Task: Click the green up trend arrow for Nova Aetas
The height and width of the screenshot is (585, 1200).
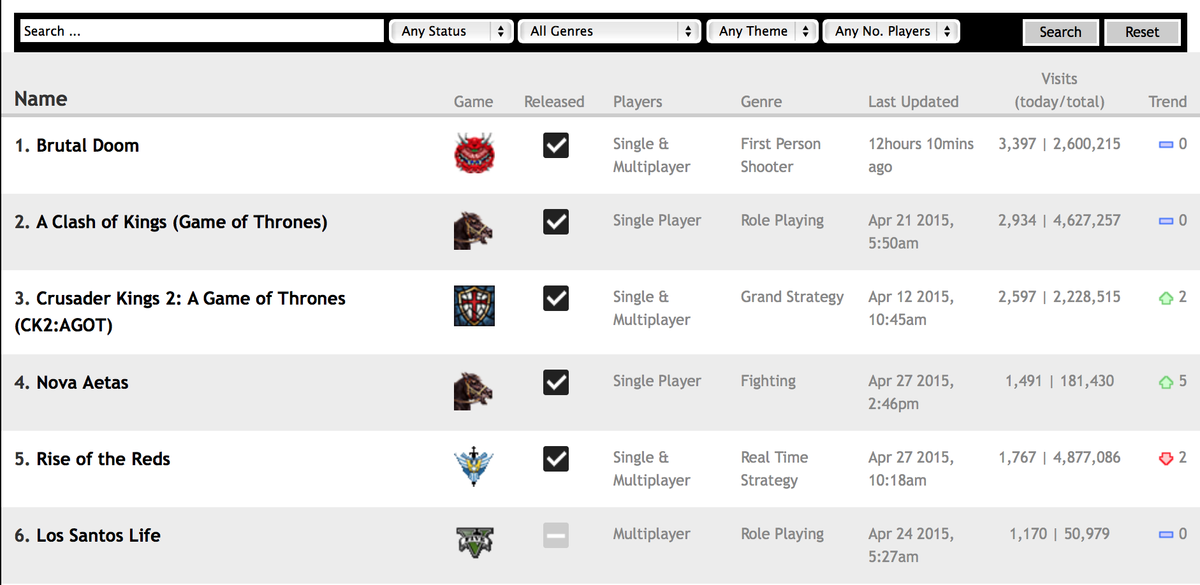Action: (x=1165, y=382)
